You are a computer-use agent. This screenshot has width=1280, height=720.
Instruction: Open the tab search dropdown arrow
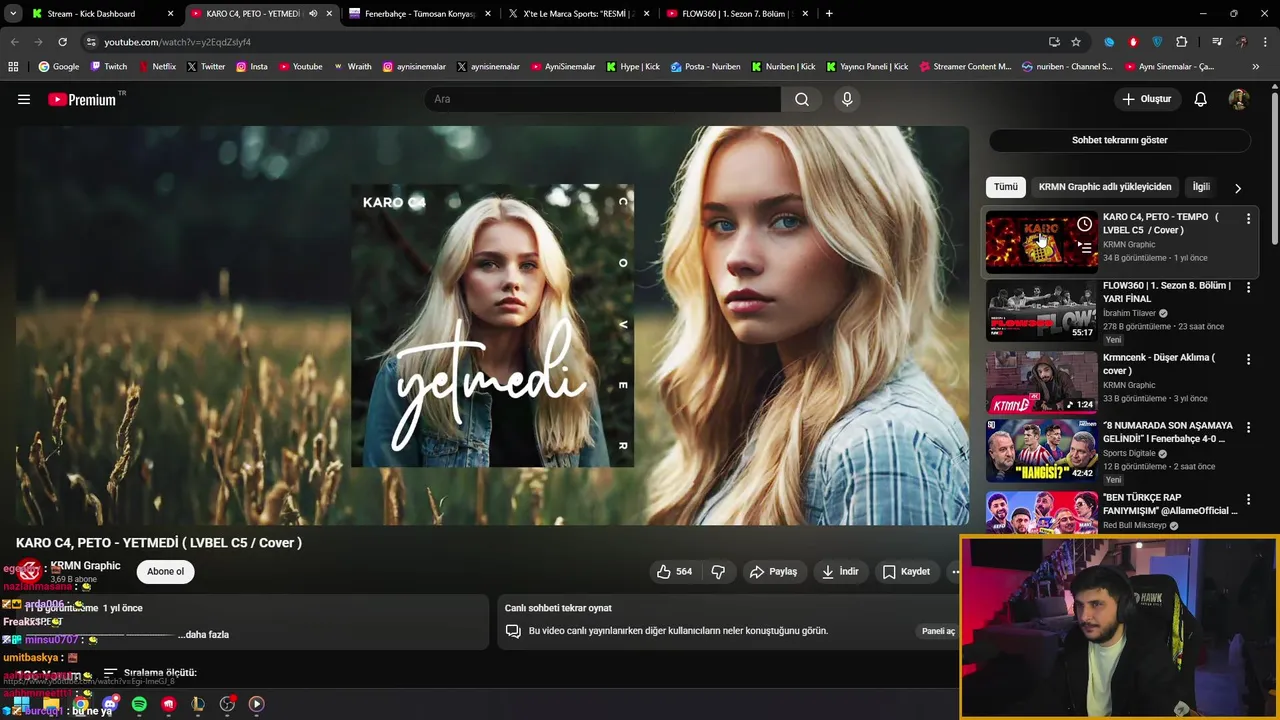coord(13,14)
